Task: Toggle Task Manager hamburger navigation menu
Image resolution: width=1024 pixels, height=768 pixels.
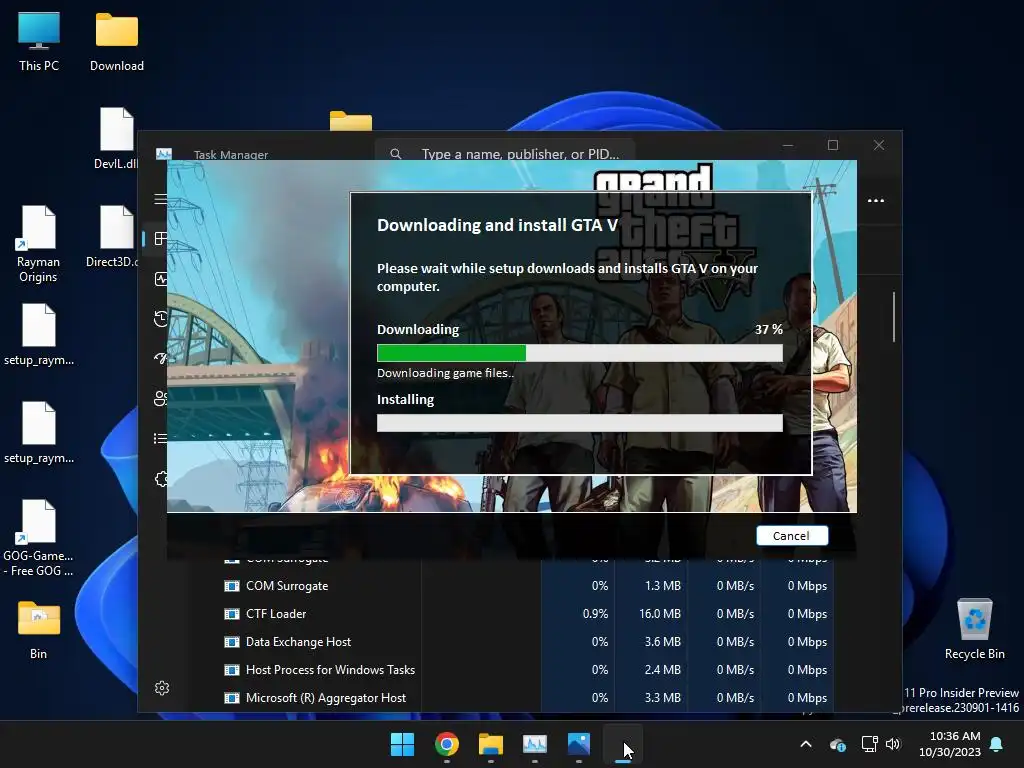Action: [x=161, y=199]
